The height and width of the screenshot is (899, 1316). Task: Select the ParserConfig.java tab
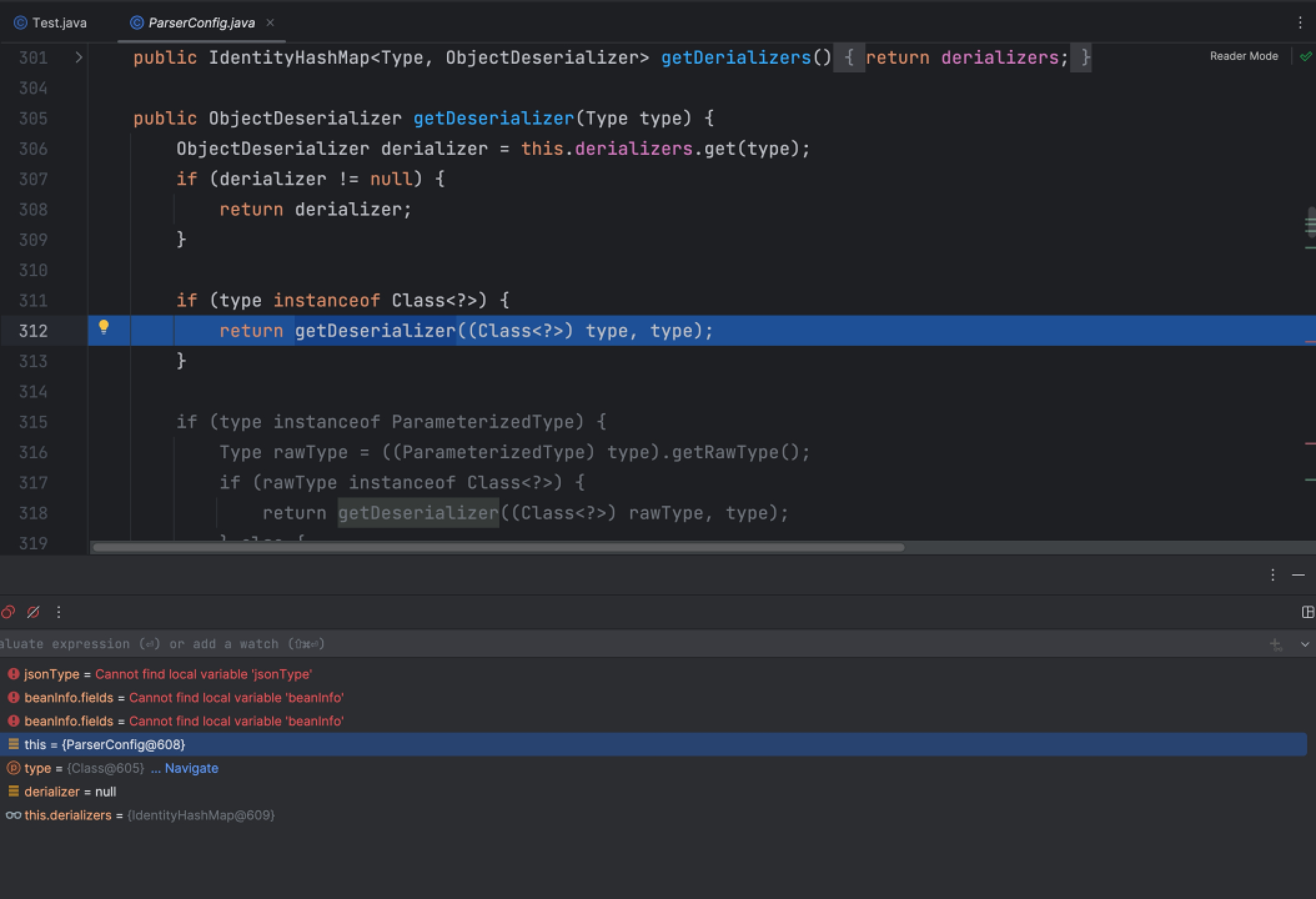(201, 23)
